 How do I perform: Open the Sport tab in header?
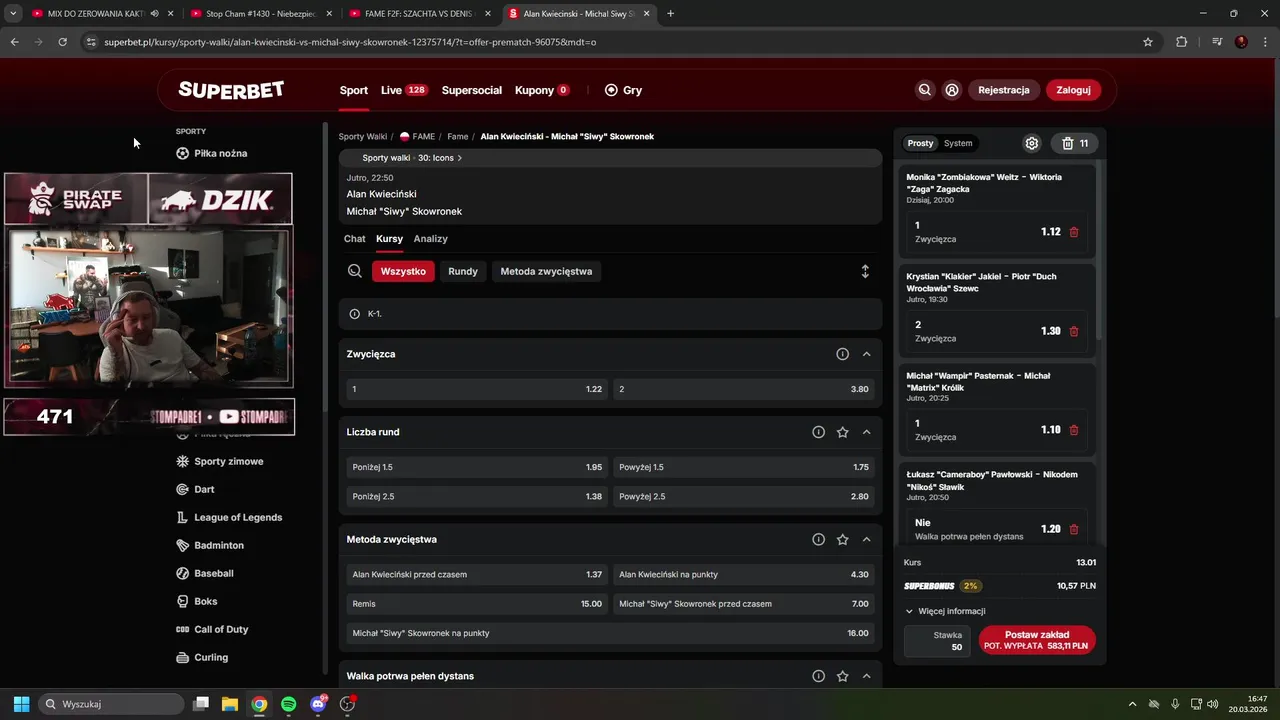[x=354, y=90]
